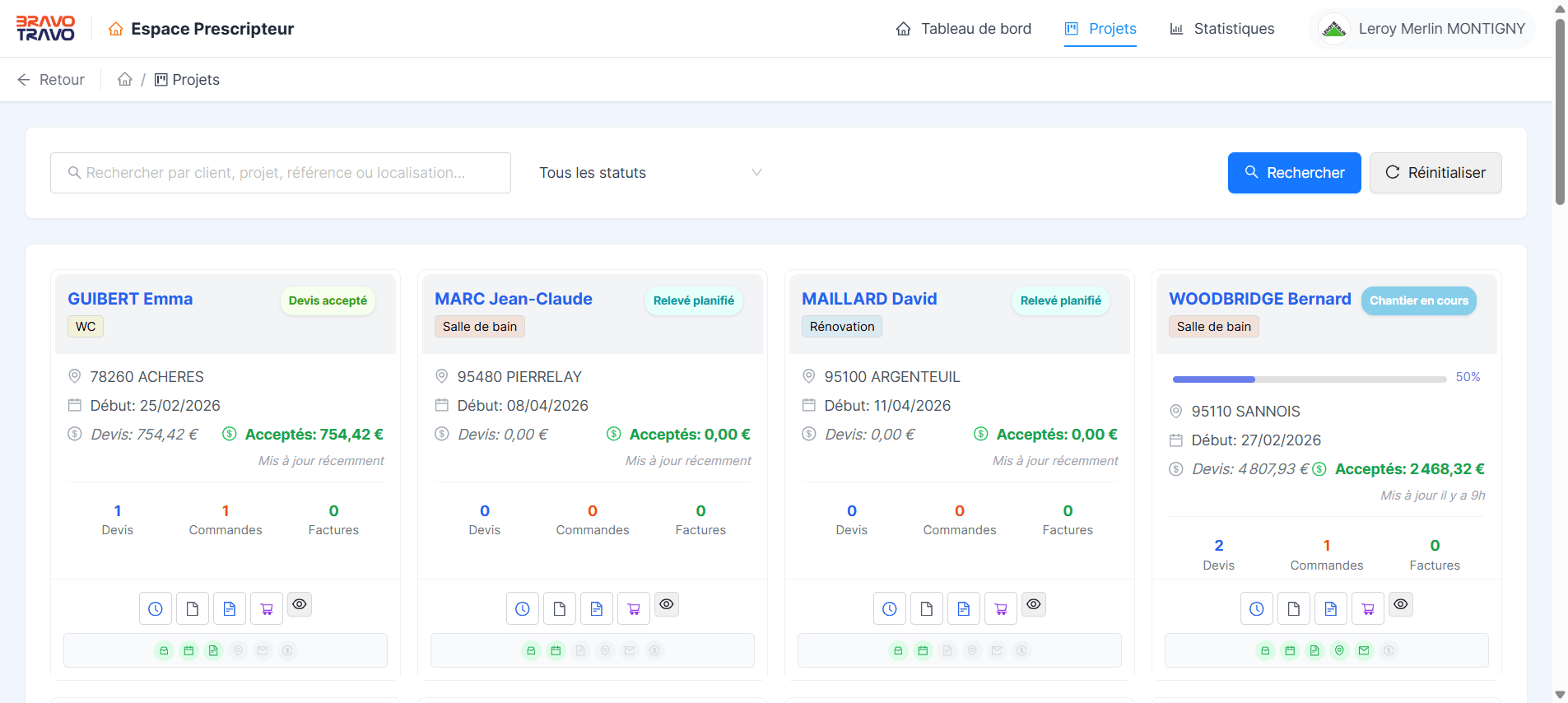Toggle eye view icon on GUIBERT Emma card
This screenshot has width=1568, height=703.
tap(300, 604)
